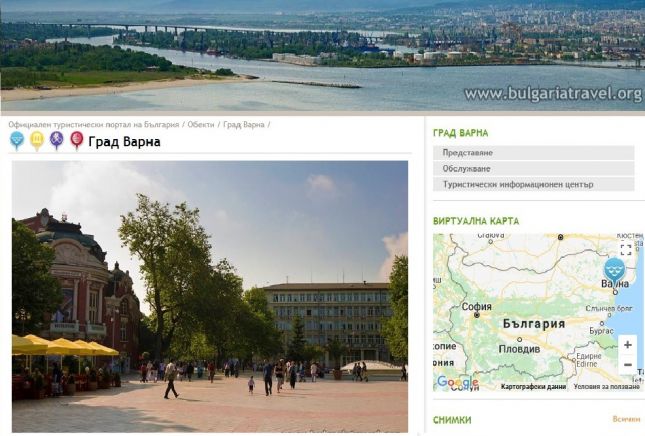Open Туристически информационен център section
This screenshot has height=436, width=645.
coord(534,184)
